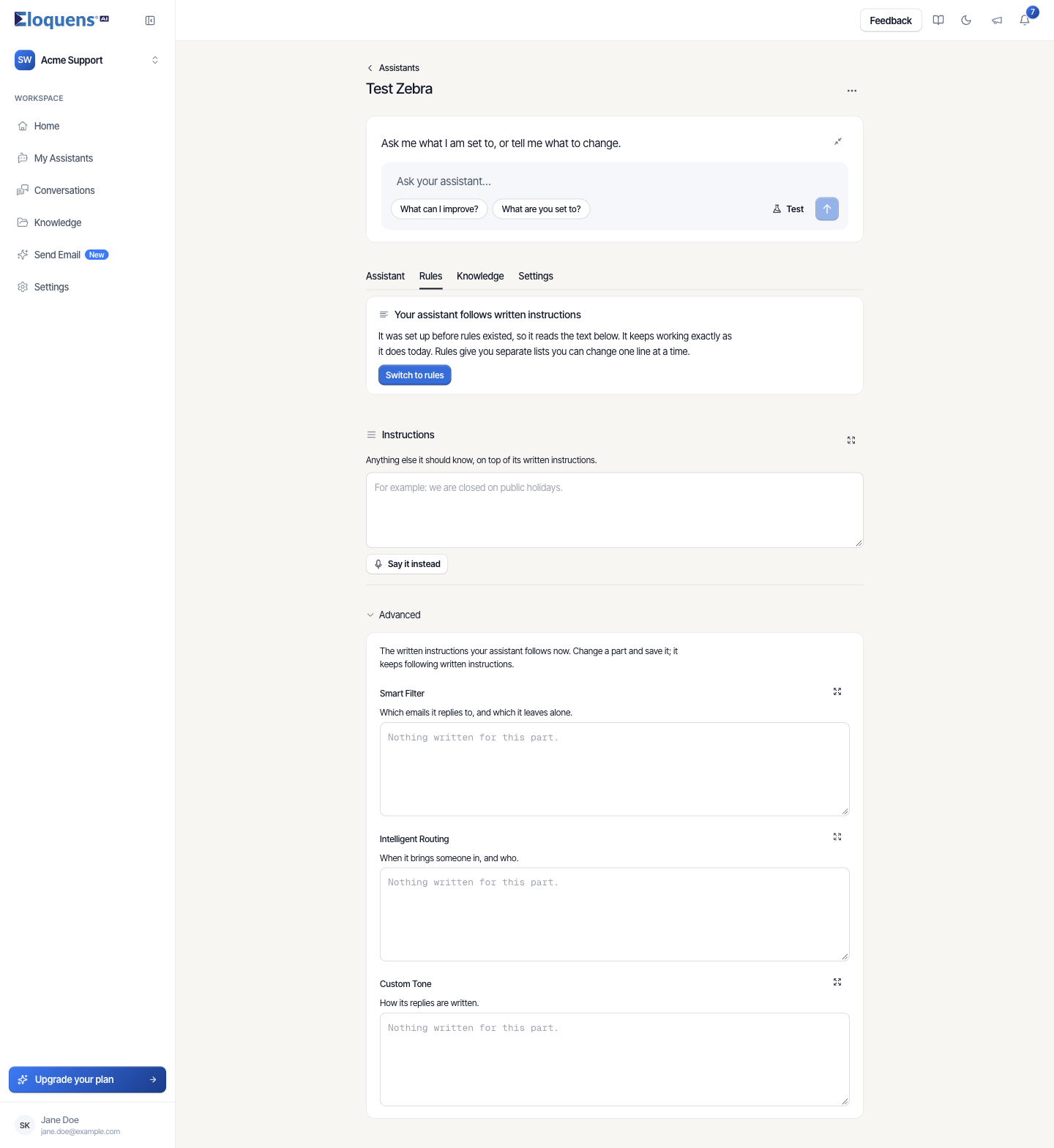Open the SK user avatar
The height and width of the screenshot is (1148, 1054).
click(x=25, y=1125)
